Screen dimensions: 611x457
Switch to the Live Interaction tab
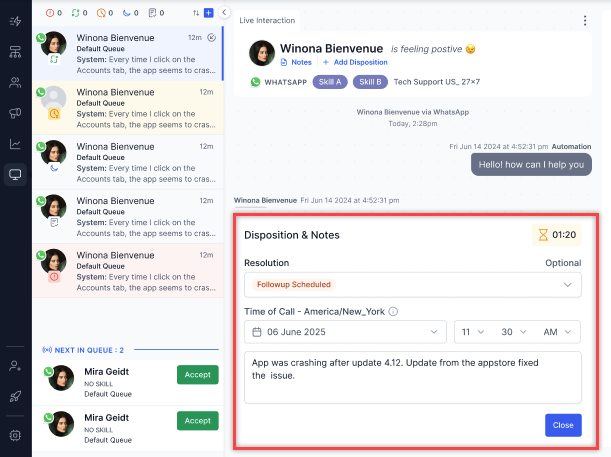(267, 20)
